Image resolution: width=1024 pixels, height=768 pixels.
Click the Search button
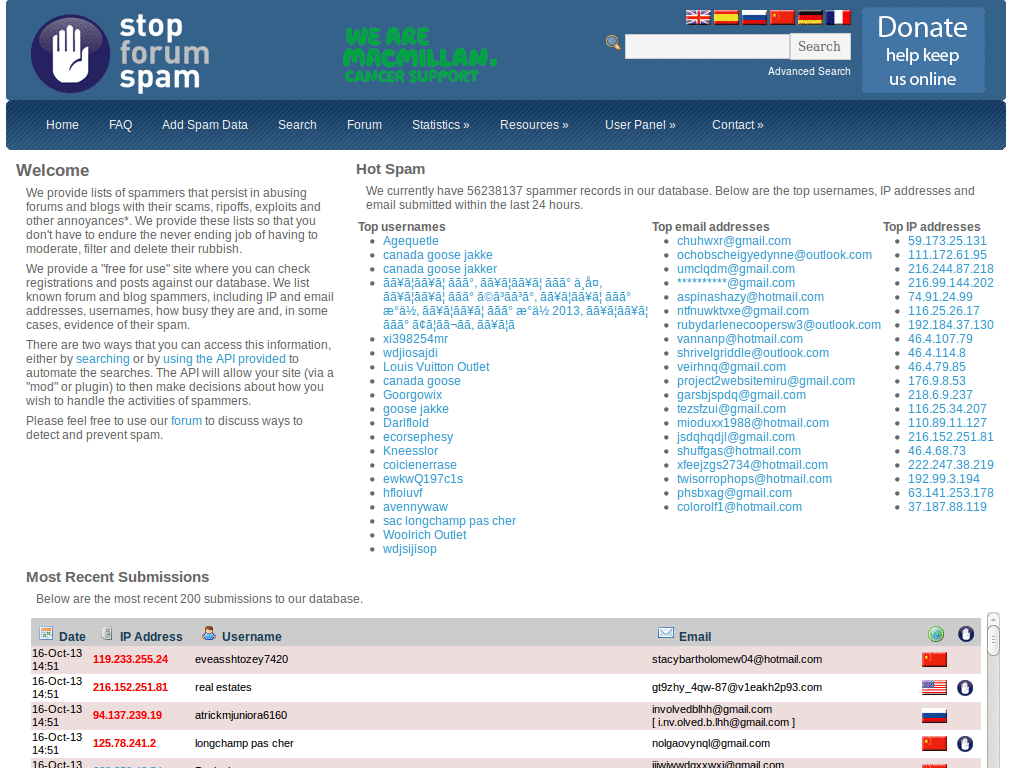(819, 46)
